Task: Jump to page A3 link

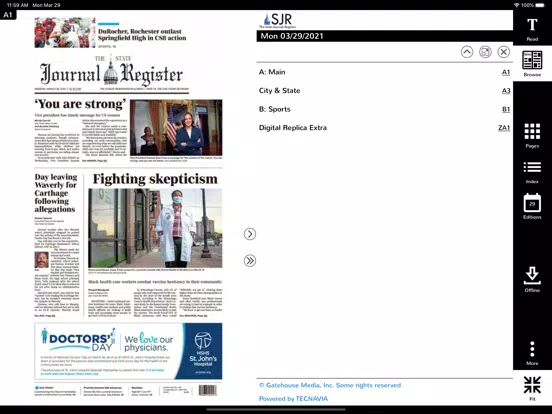Action: [506, 91]
